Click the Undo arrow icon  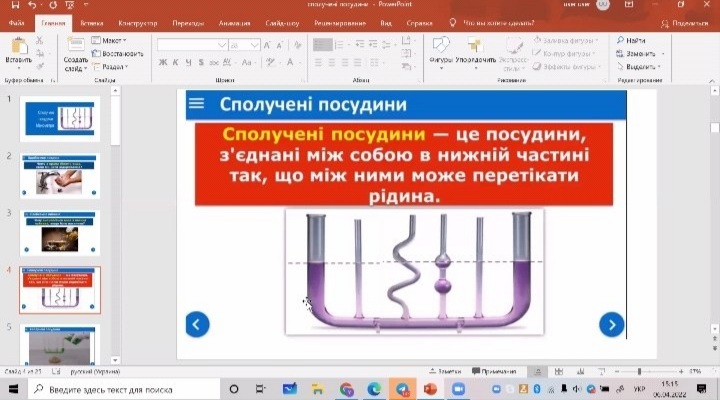[x=32, y=5]
